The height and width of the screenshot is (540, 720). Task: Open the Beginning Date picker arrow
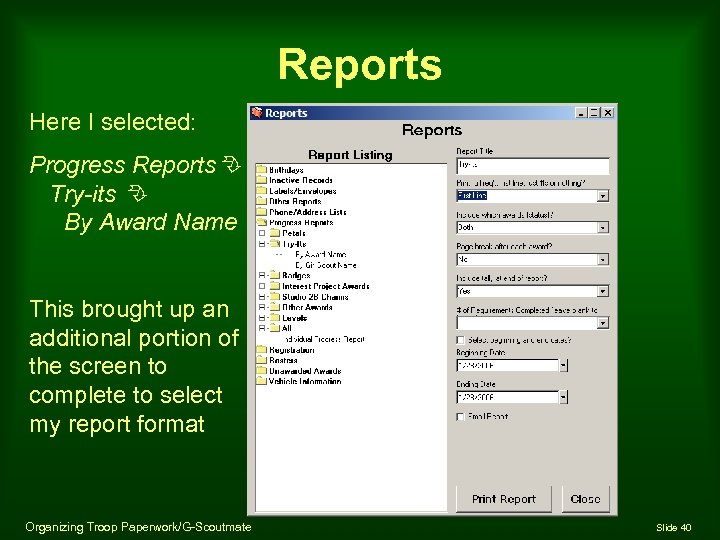(563, 366)
